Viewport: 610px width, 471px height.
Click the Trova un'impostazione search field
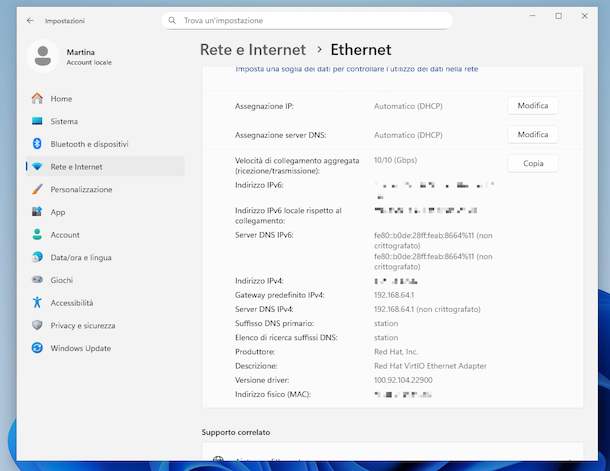[x=307, y=20]
